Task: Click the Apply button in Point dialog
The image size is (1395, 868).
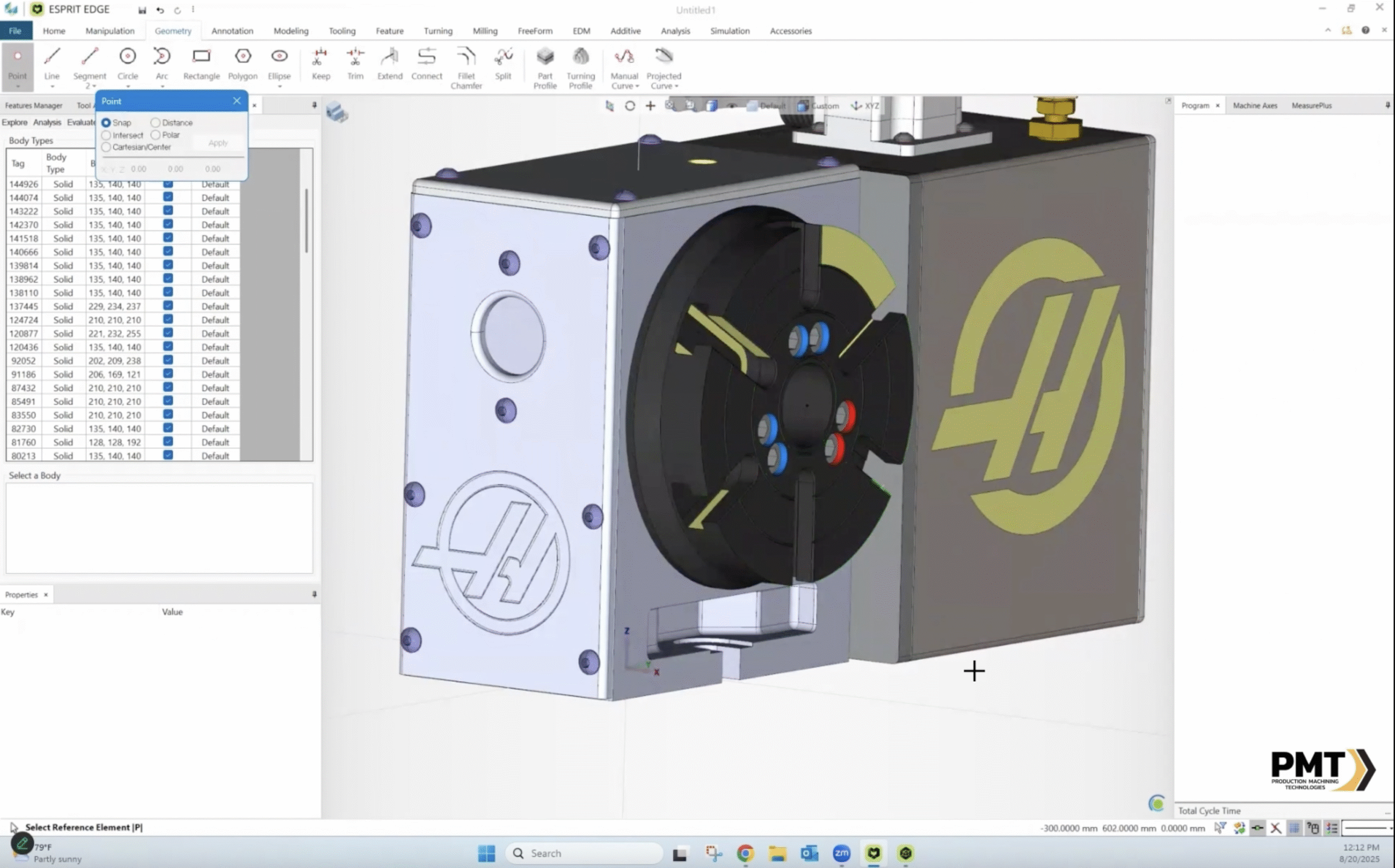Action: 218,142
